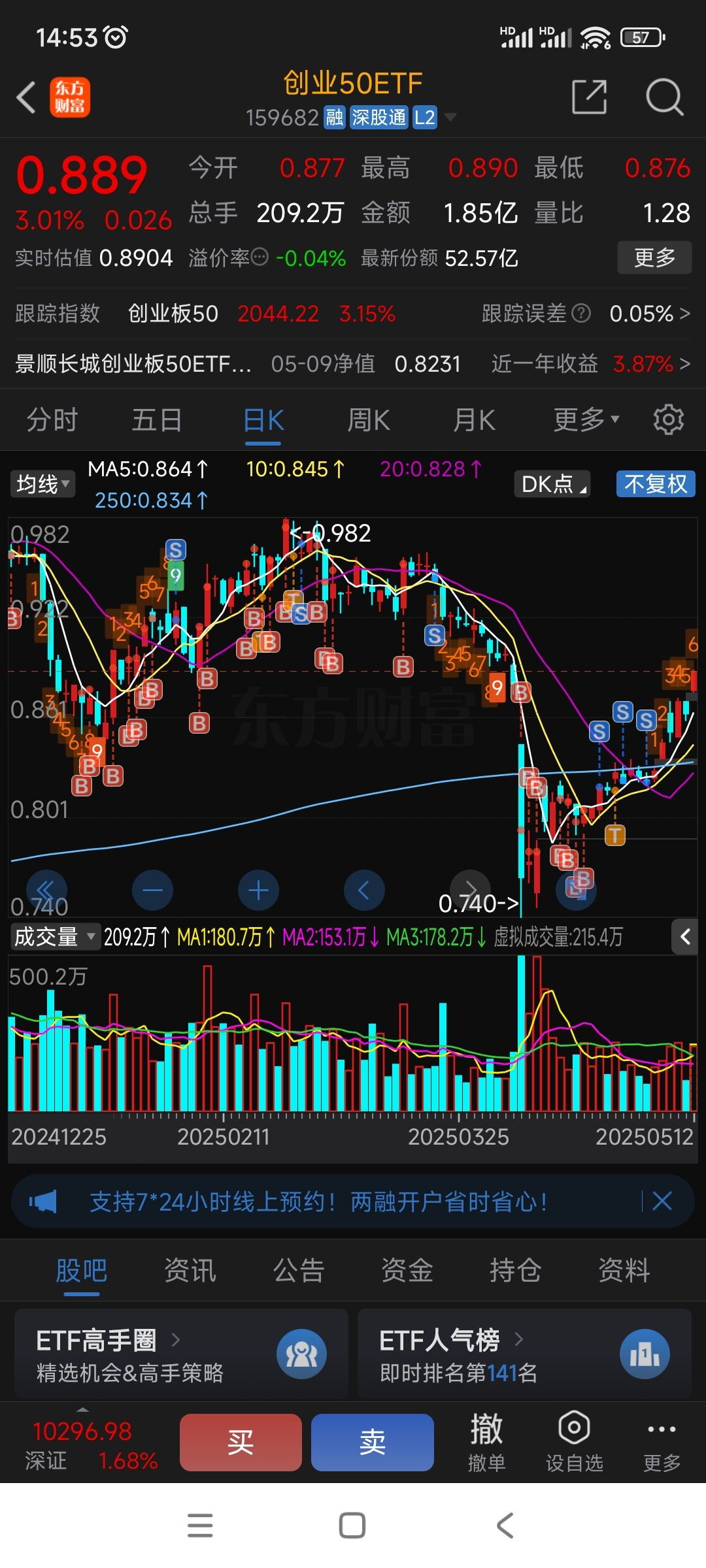706x1568 pixels.
Task: Zoom out chart with minus button
Action: click(152, 890)
